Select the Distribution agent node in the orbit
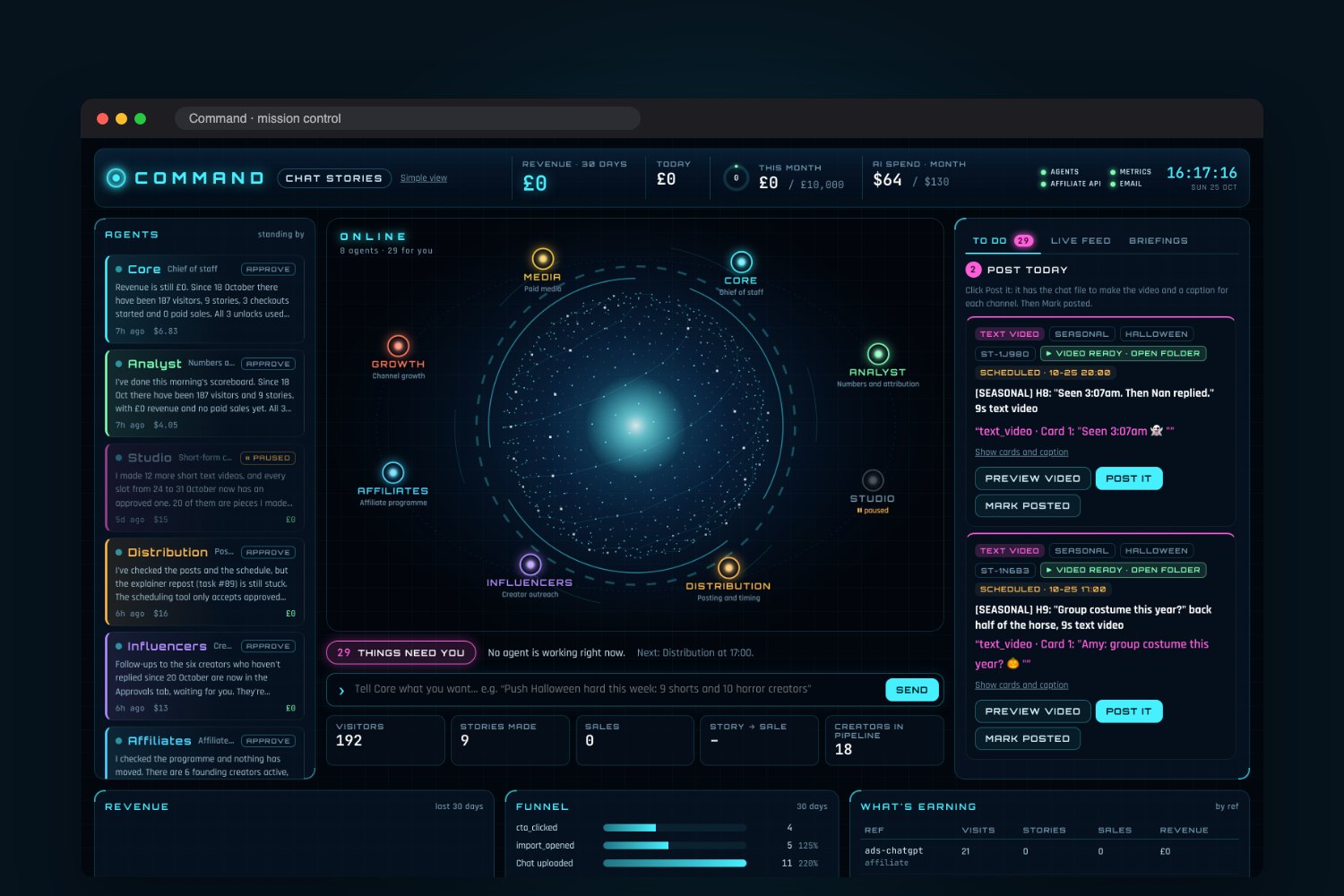1344x896 pixels. tap(728, 567)
